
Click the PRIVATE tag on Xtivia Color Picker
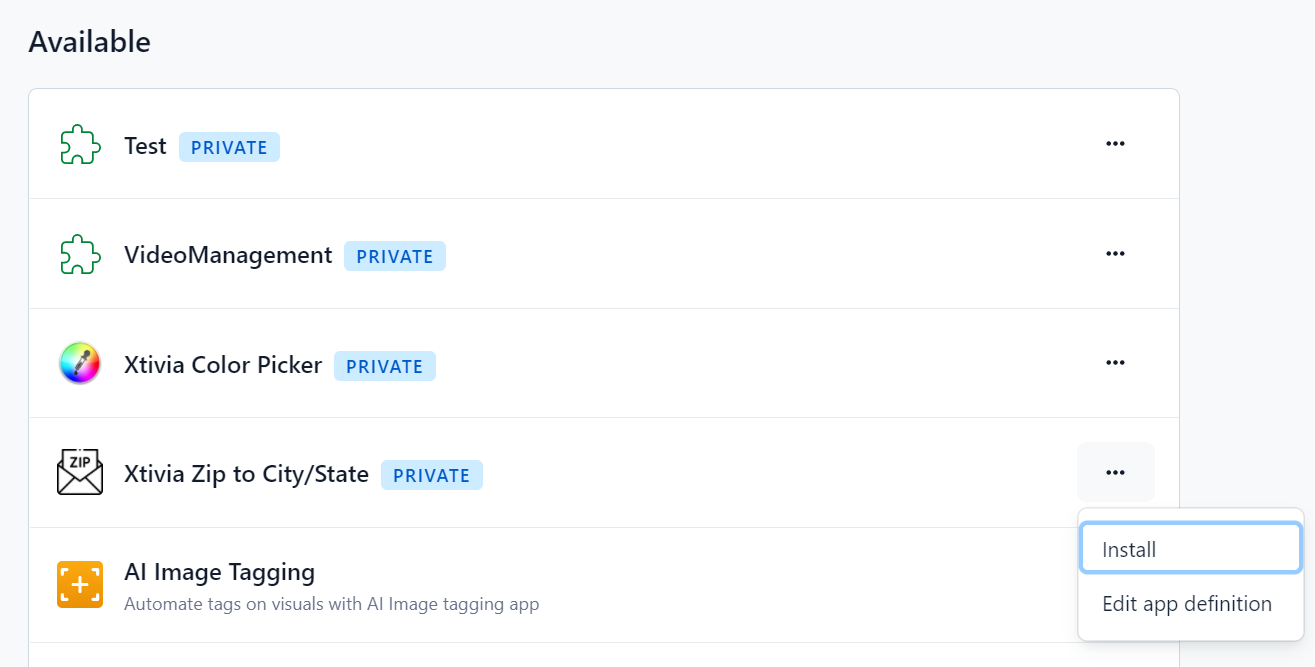pos(384,367)
